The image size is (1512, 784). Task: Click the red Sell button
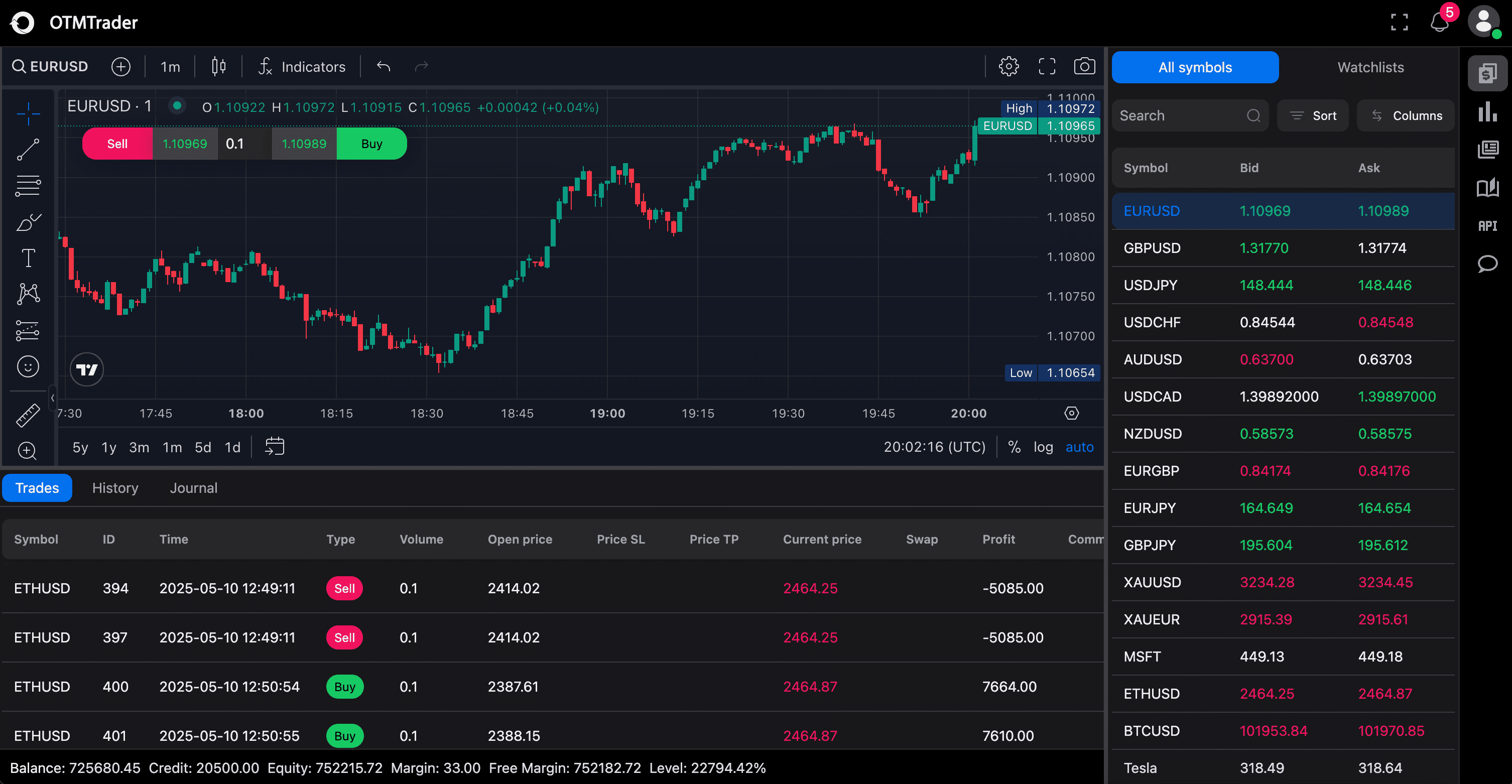117,144
